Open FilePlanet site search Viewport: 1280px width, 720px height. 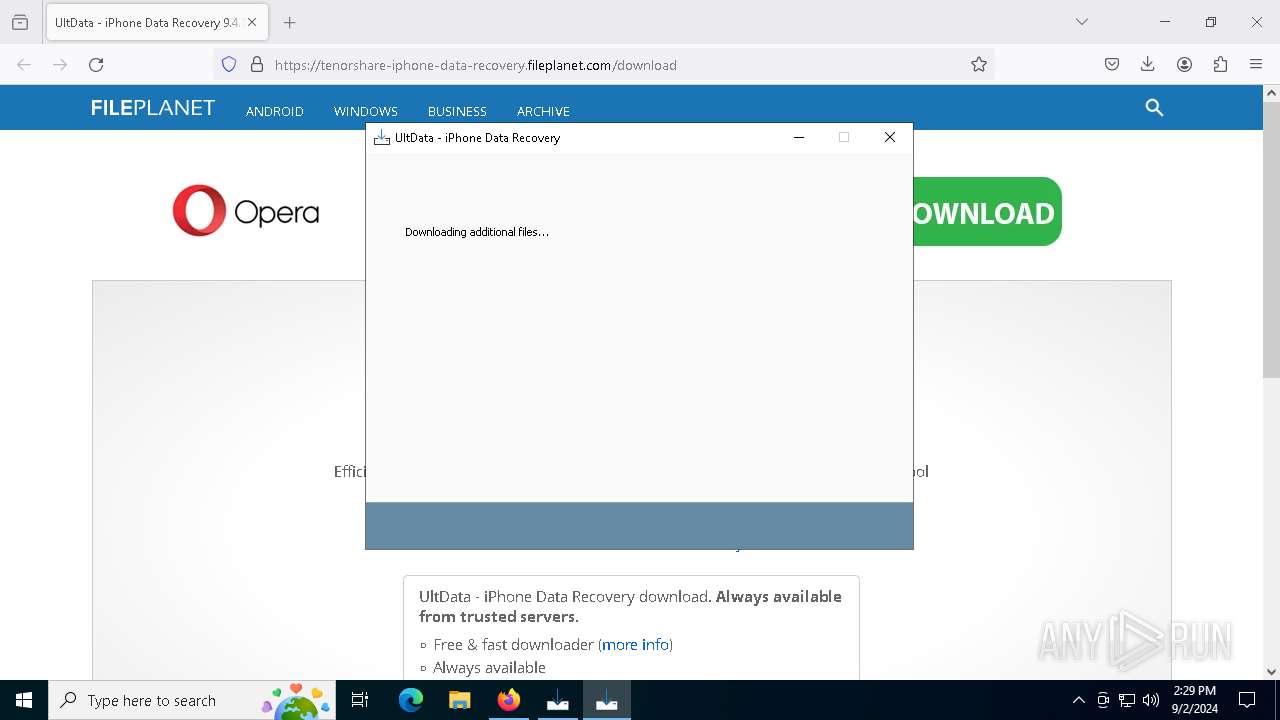[x=1154, y=108]
